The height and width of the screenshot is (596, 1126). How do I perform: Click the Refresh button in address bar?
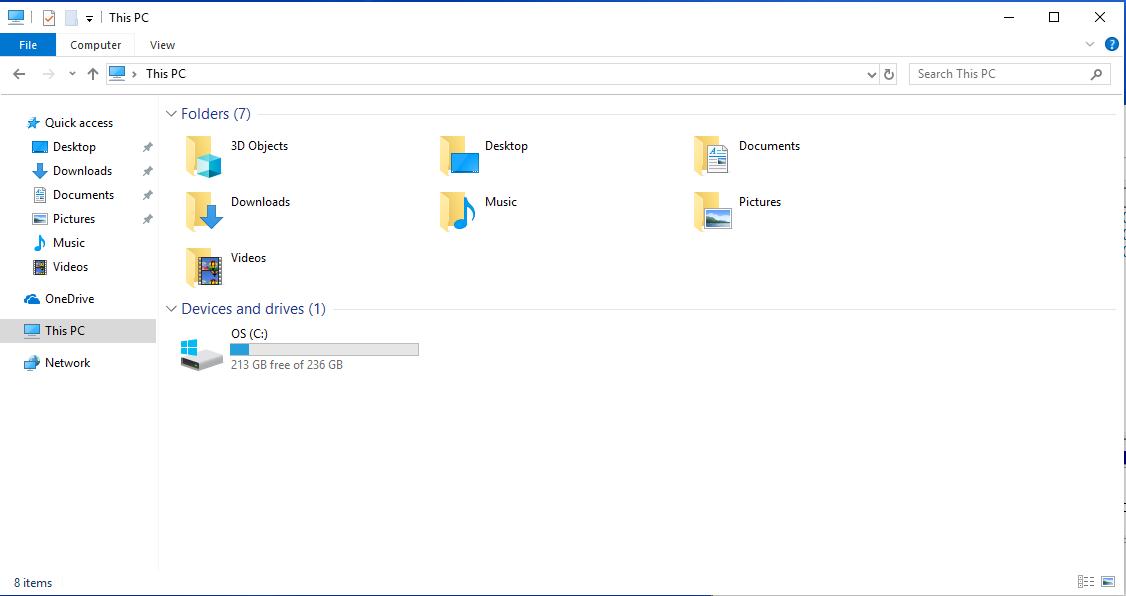click(889, 74)
